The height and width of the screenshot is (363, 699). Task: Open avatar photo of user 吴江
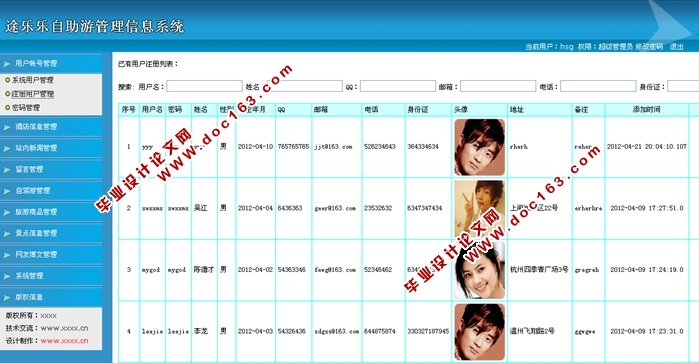(x=480, y=209)
